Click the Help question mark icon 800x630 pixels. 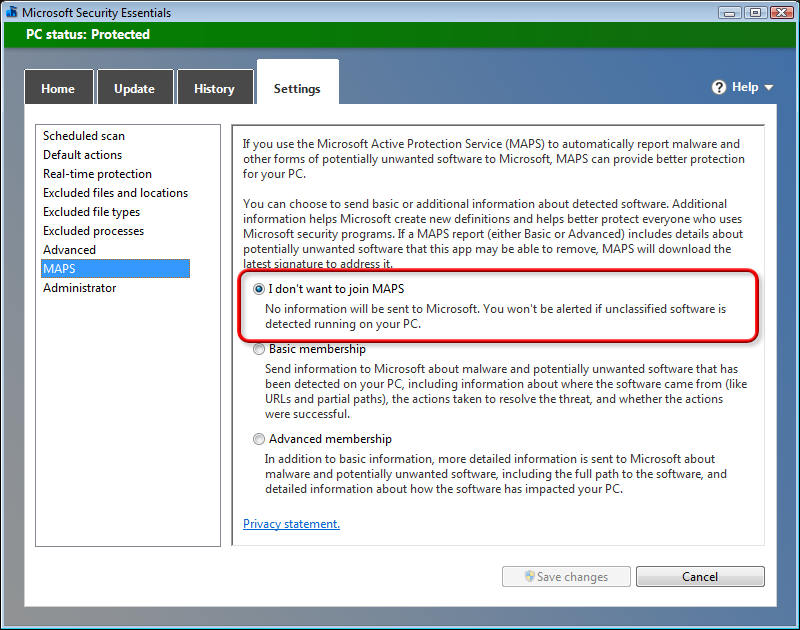point(719,88)
